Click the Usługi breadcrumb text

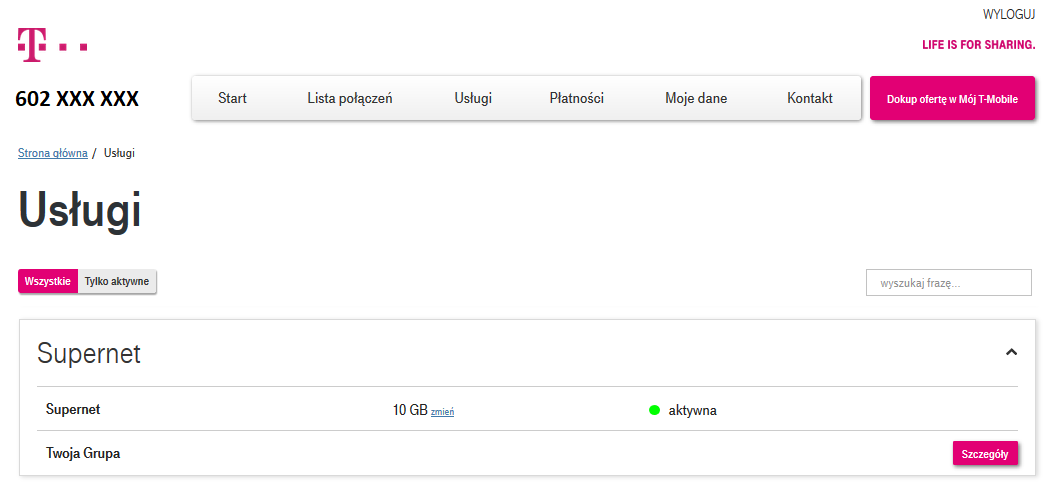[120, 153]
